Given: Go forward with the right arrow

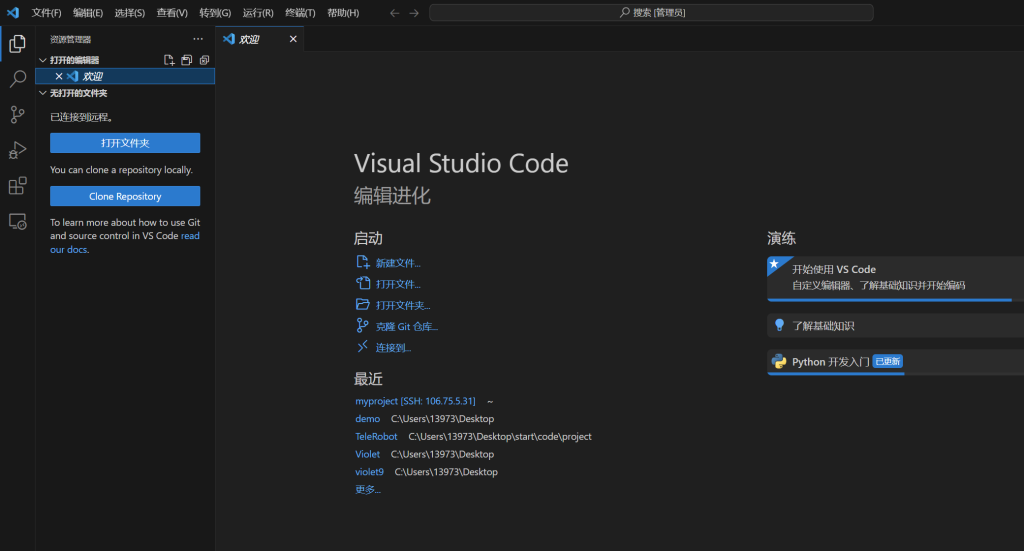Looking at the screenshot, I should 414,12.
